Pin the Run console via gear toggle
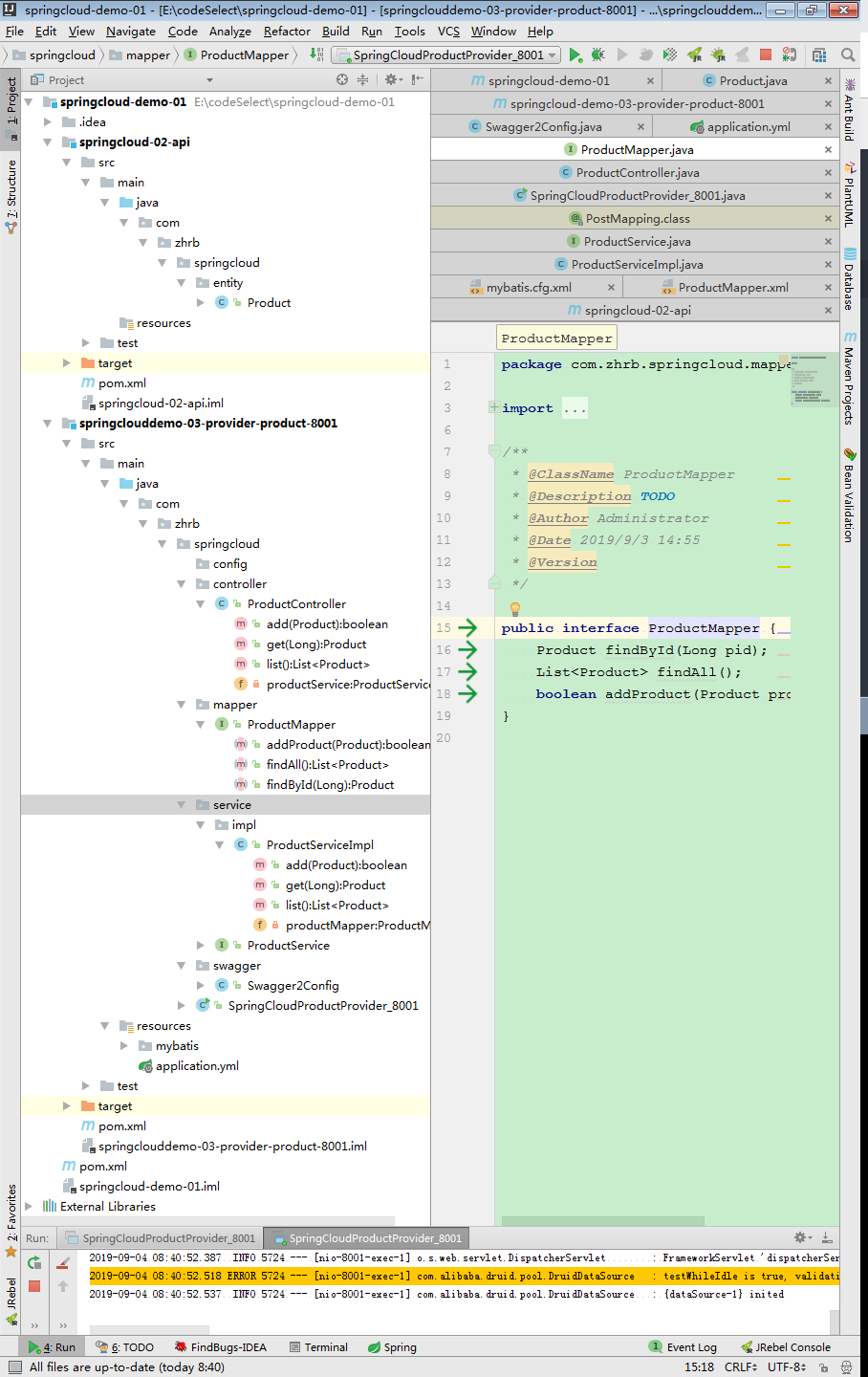 (798, 1235)
